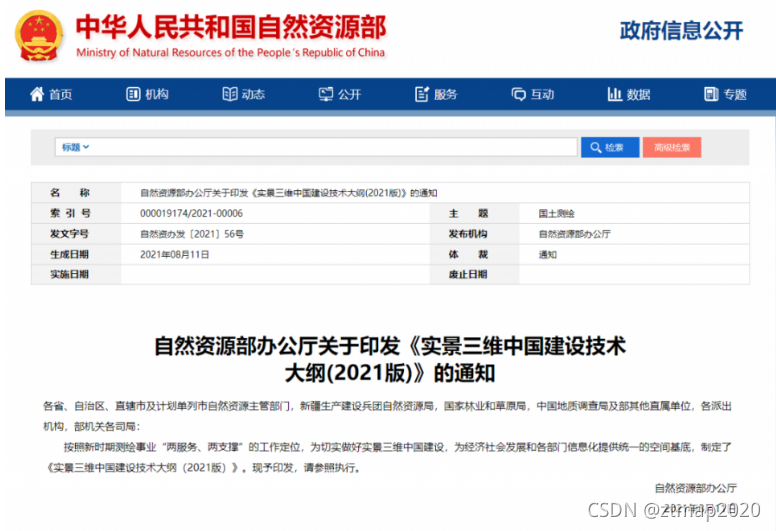The image size is (776, 531).
Task: Select the date 2021年08月11日
Action: pos(174,254)
